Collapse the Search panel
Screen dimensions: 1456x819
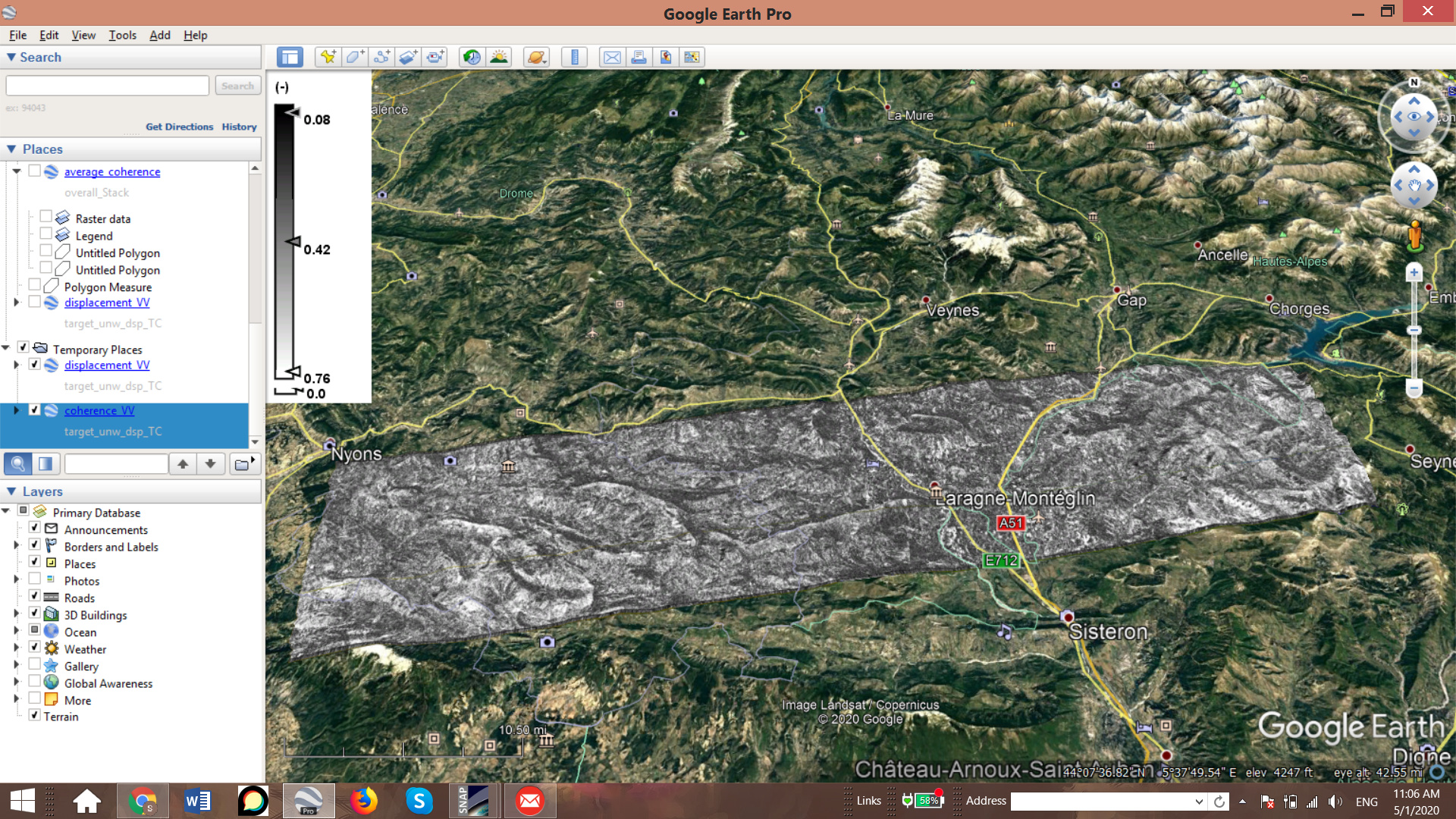tap(11, 57)
